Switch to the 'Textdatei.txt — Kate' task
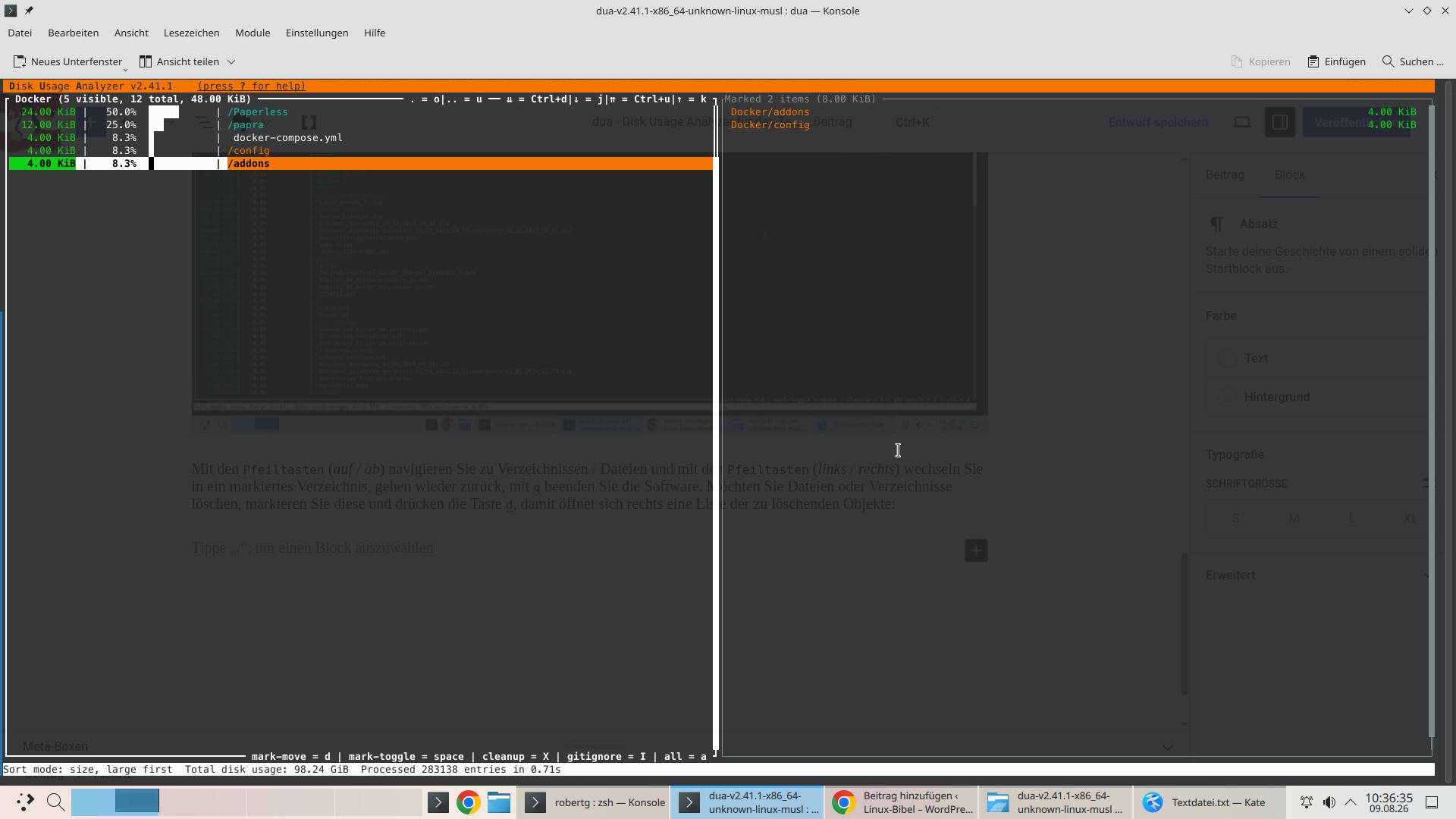 click(x=1209, y=802)
